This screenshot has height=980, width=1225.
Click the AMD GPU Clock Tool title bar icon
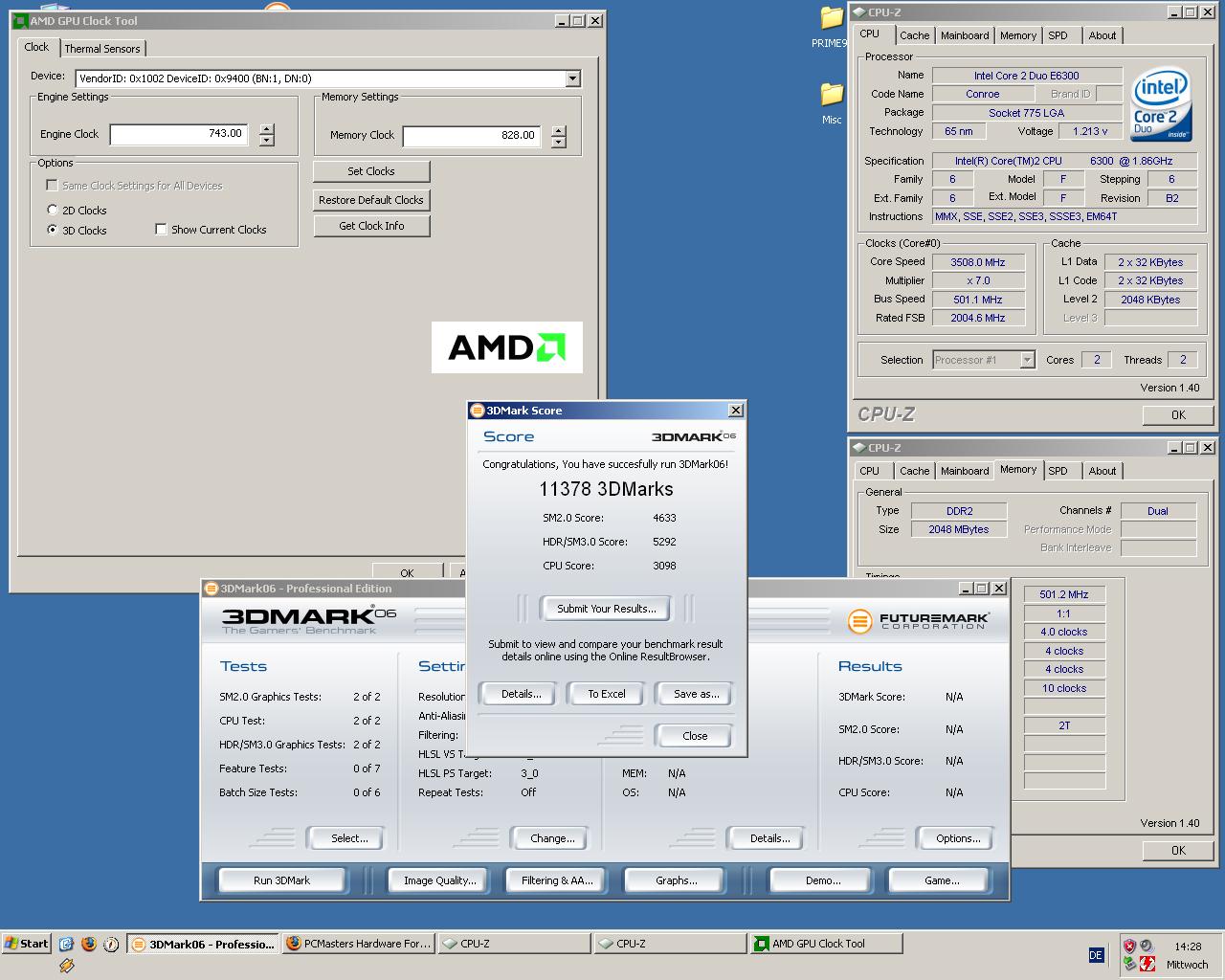(x=19, y=20)
